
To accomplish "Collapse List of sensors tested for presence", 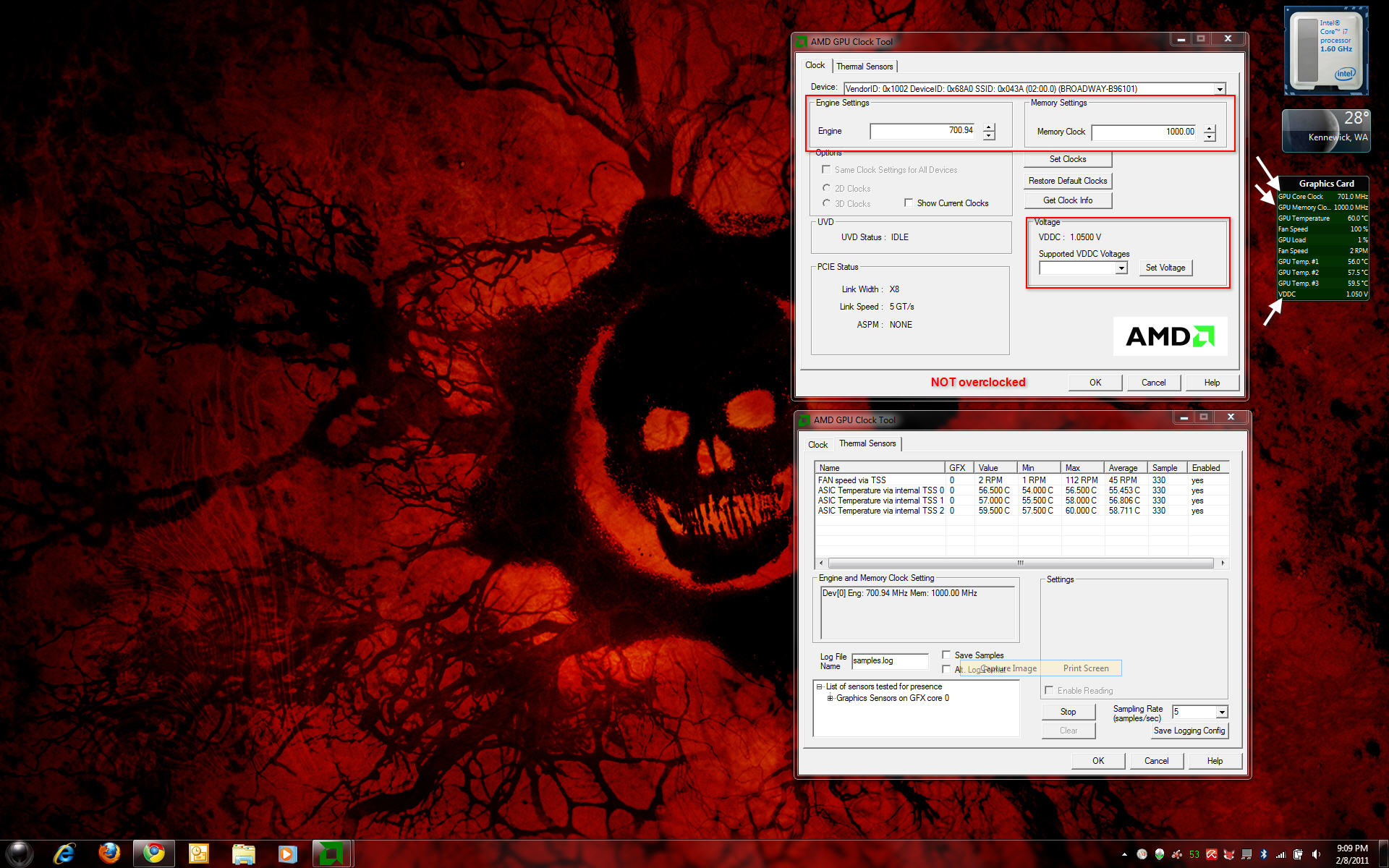I will 820,687.
